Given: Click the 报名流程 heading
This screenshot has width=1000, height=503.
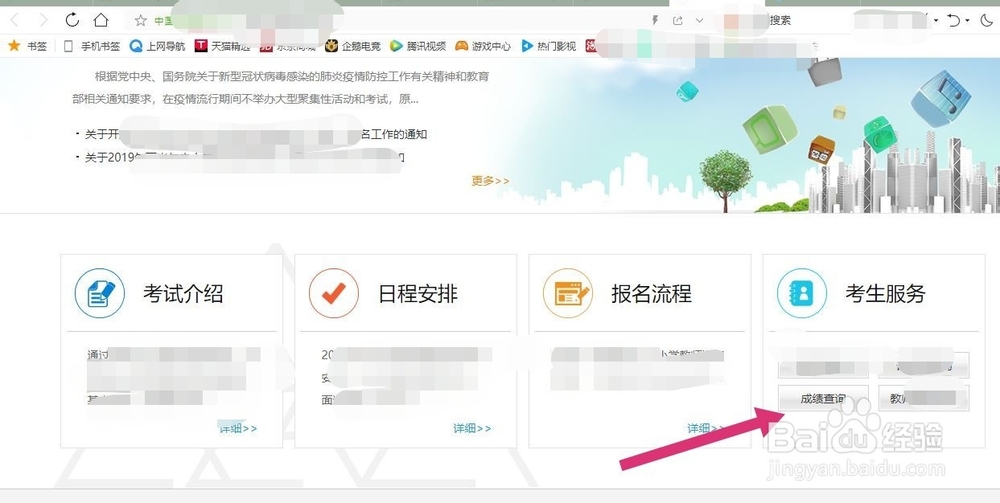Looking at the screenshot, I should tap(652, 294).
